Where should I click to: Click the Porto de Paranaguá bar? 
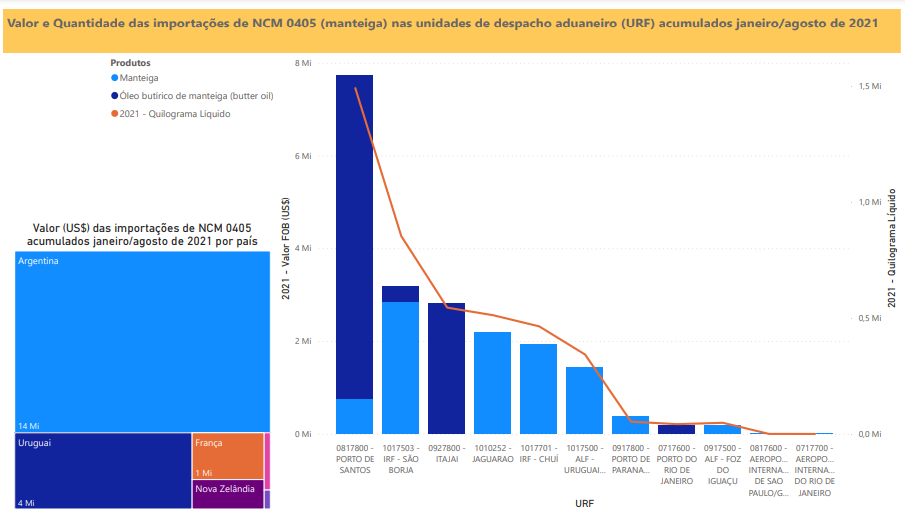coord(630,425)
